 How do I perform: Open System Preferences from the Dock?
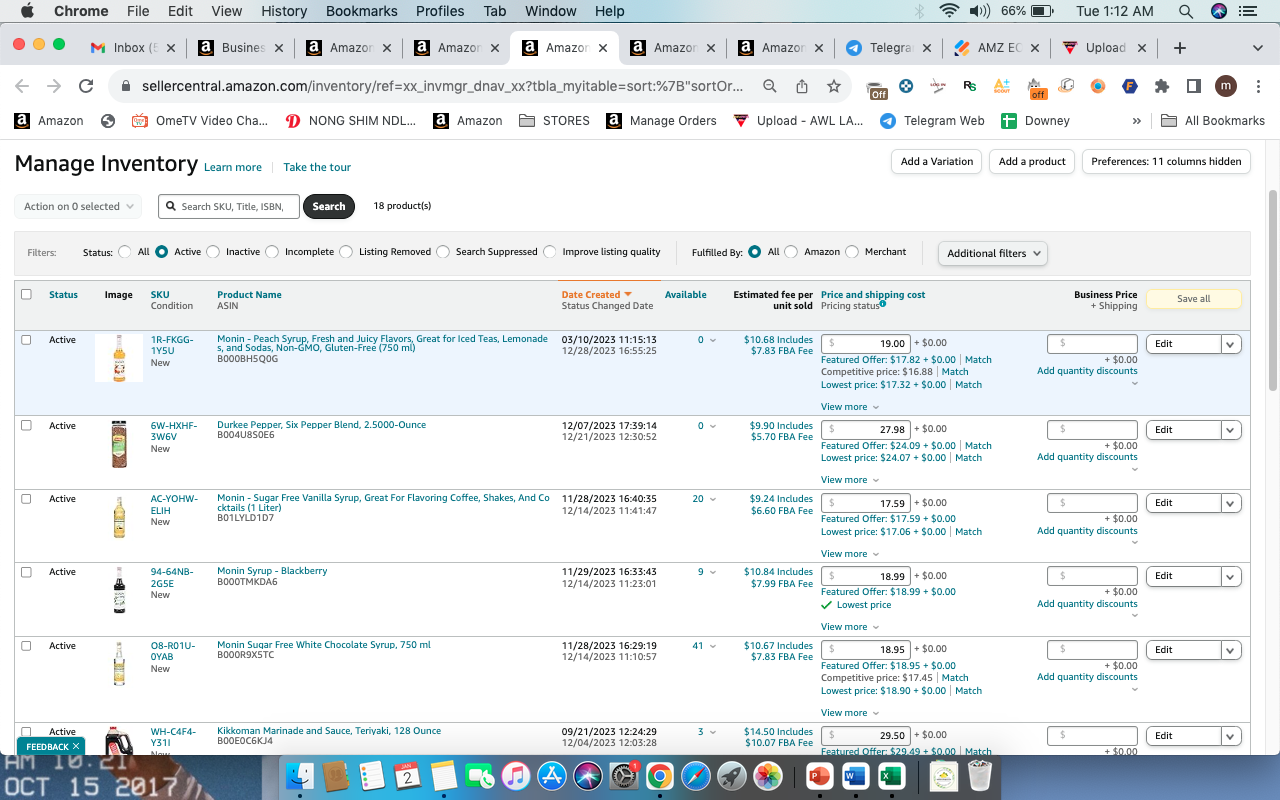point(624,776)
